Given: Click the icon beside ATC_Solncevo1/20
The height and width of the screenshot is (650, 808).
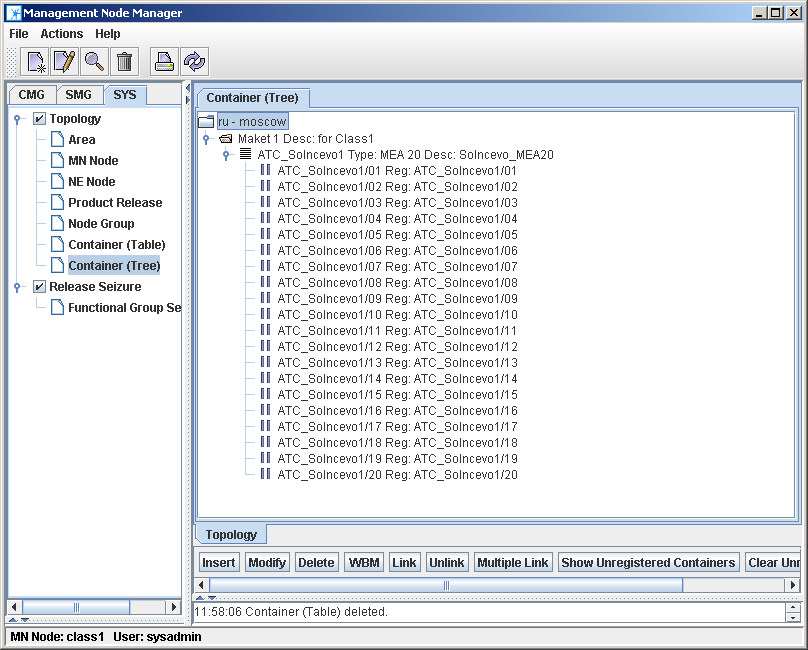Looking at the screenshot, I should coord(265,473).
